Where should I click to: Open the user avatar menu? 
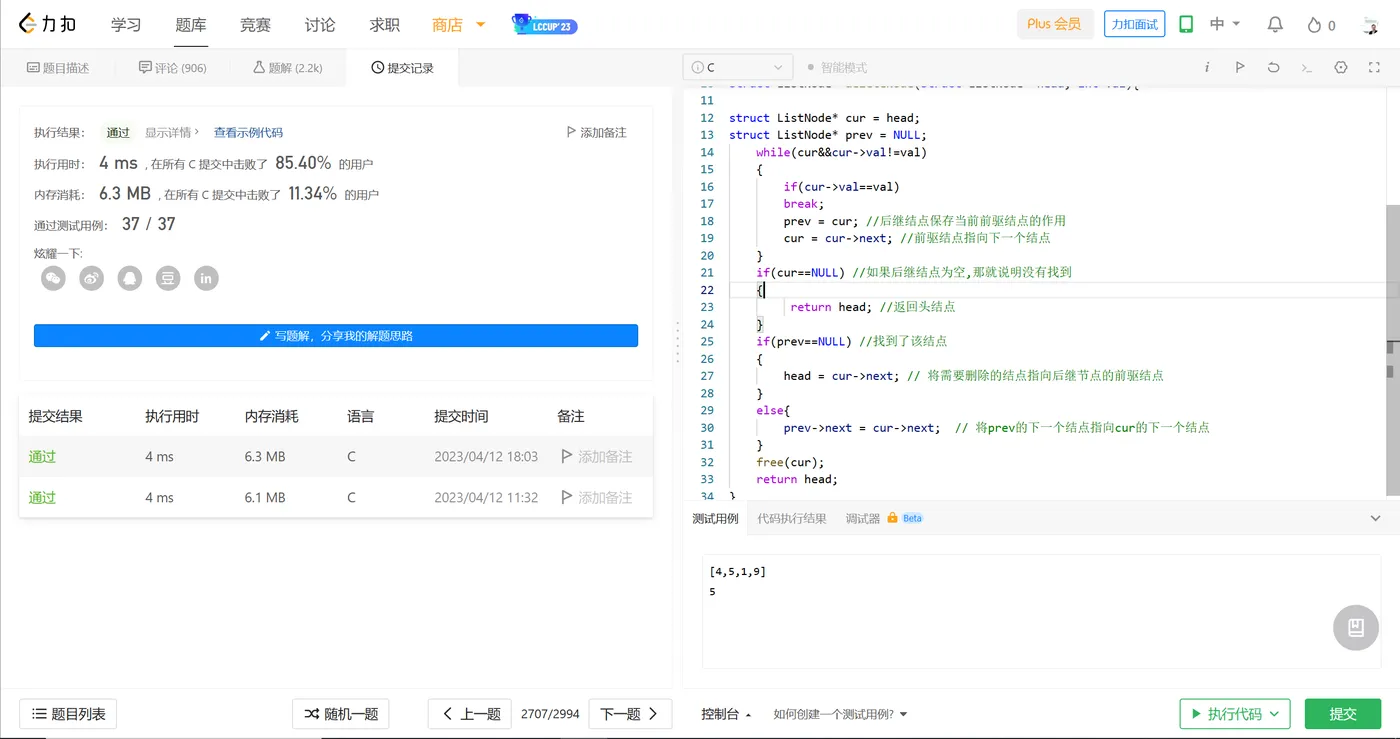click(1370, 25)
